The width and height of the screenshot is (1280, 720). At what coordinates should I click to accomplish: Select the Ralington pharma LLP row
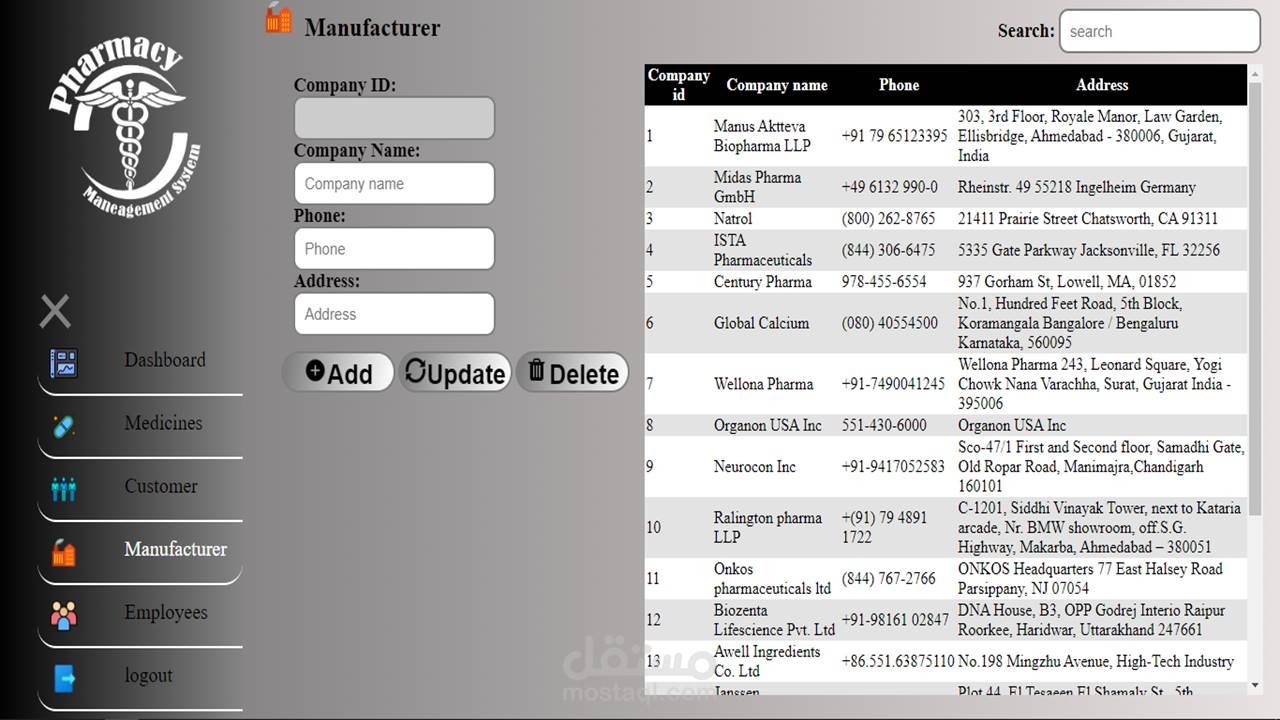946,527
